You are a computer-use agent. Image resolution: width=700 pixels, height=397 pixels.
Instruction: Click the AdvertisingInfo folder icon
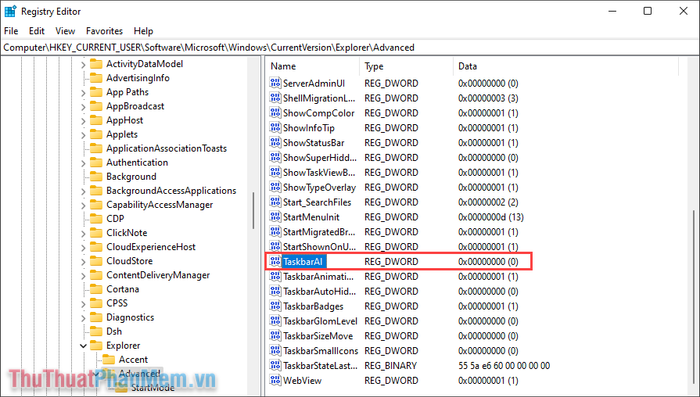click(96, 78)
